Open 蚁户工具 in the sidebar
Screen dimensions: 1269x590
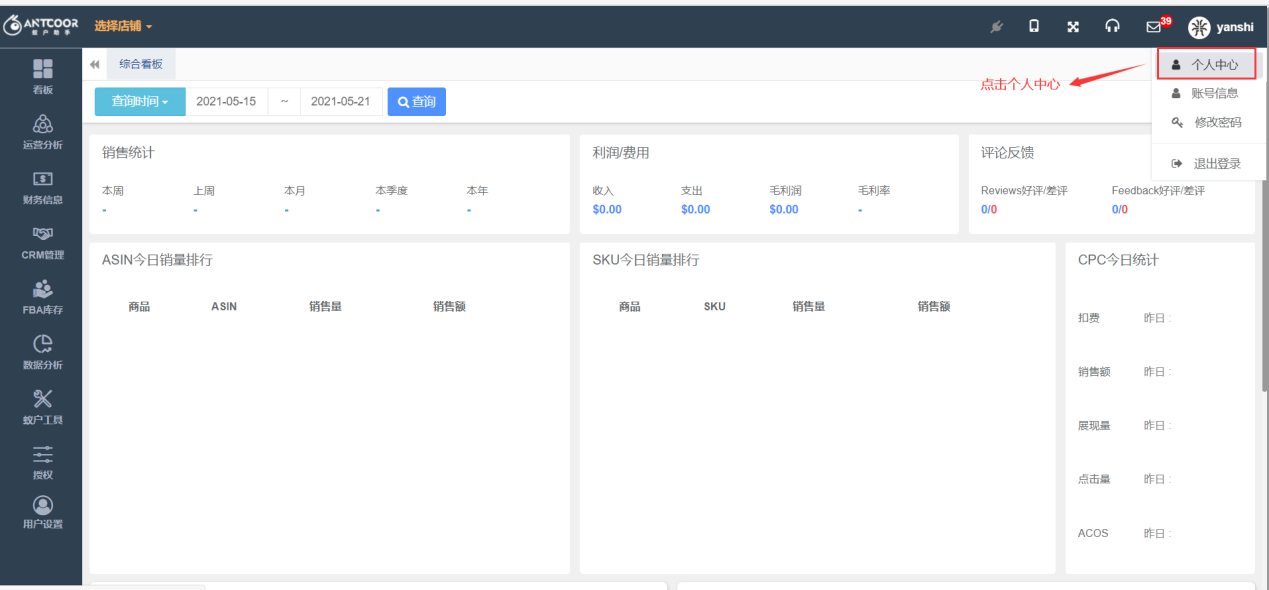(42, 407)
